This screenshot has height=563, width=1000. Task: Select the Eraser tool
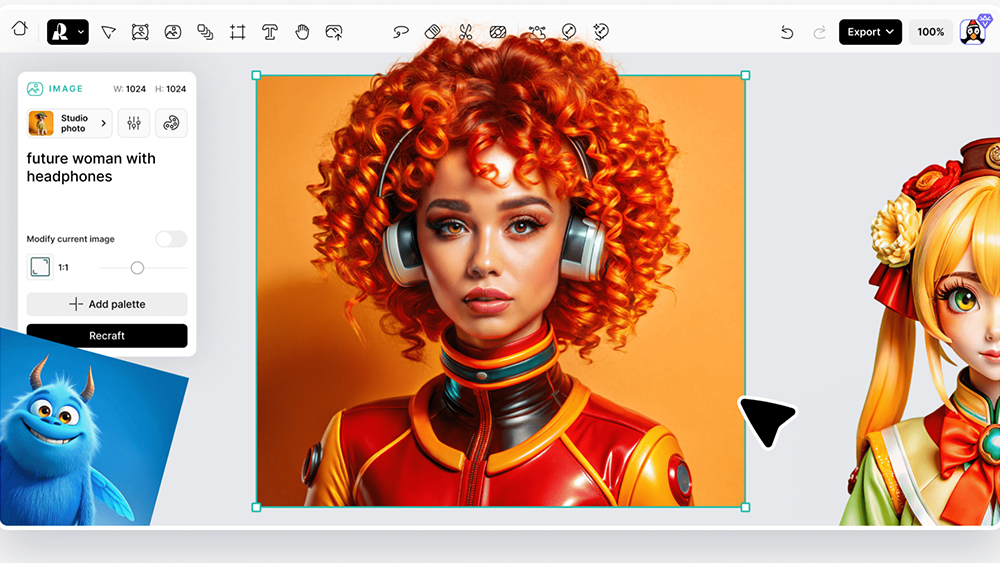coord(433,32)
